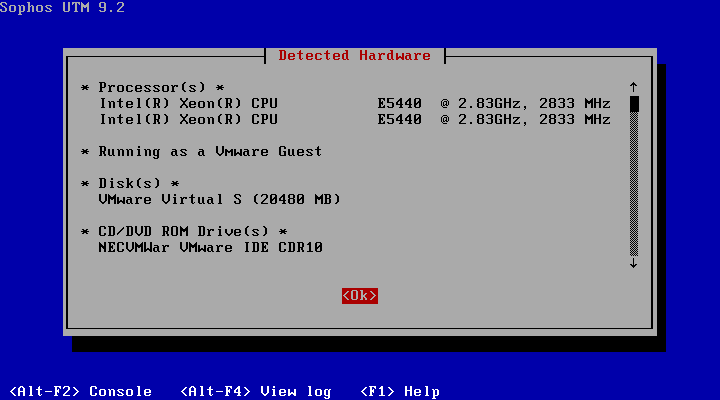Select the CD/DVD ROM Drive(s) heading
Viewport: 720px width, 400px height.
184,232
